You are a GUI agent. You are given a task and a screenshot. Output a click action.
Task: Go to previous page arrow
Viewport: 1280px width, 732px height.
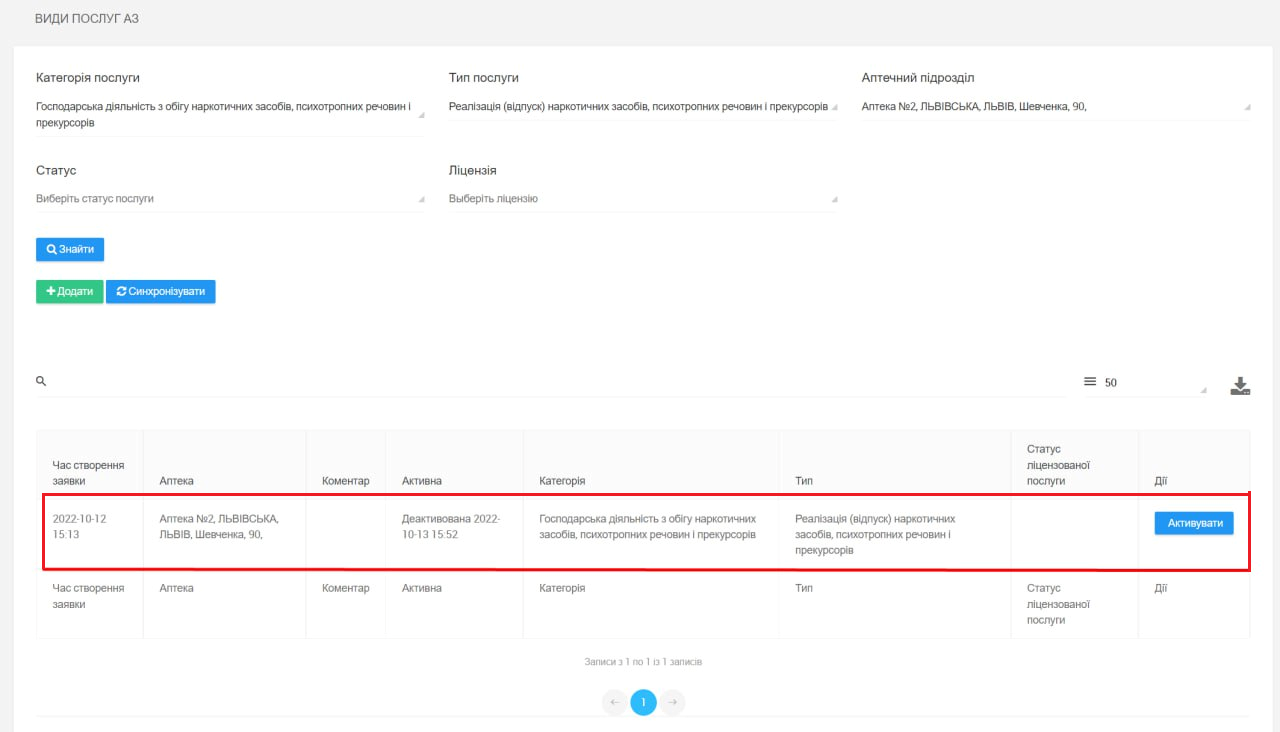(x=615, y=703)
